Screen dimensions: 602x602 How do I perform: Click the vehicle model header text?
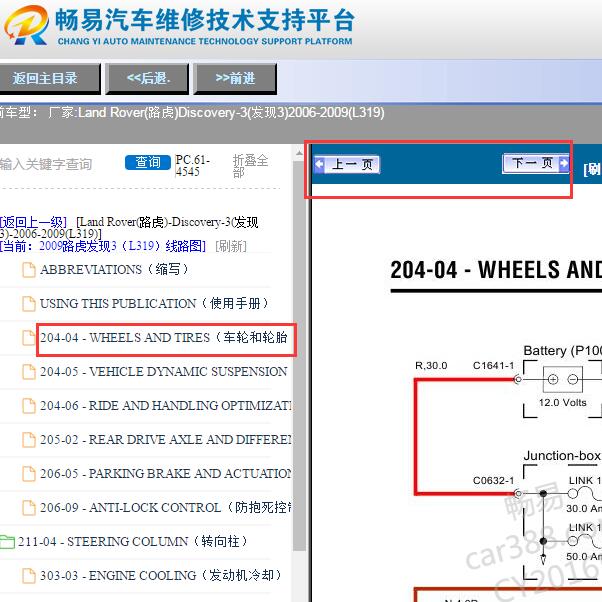tap(192, 112)
